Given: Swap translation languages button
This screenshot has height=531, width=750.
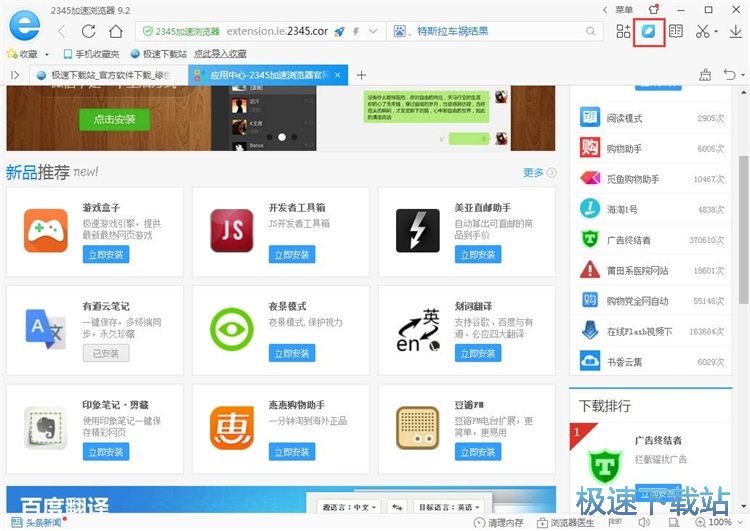Looking at the screenshot, I should pyautogui.click(x=397, y=507).
